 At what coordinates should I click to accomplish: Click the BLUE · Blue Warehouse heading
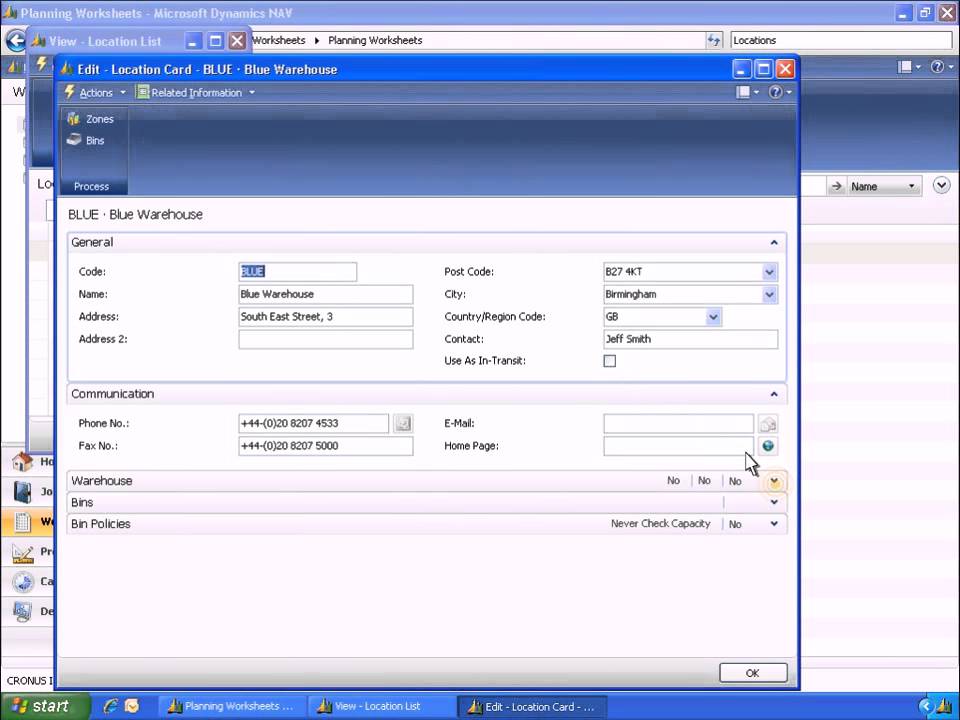tap(135, 215)
